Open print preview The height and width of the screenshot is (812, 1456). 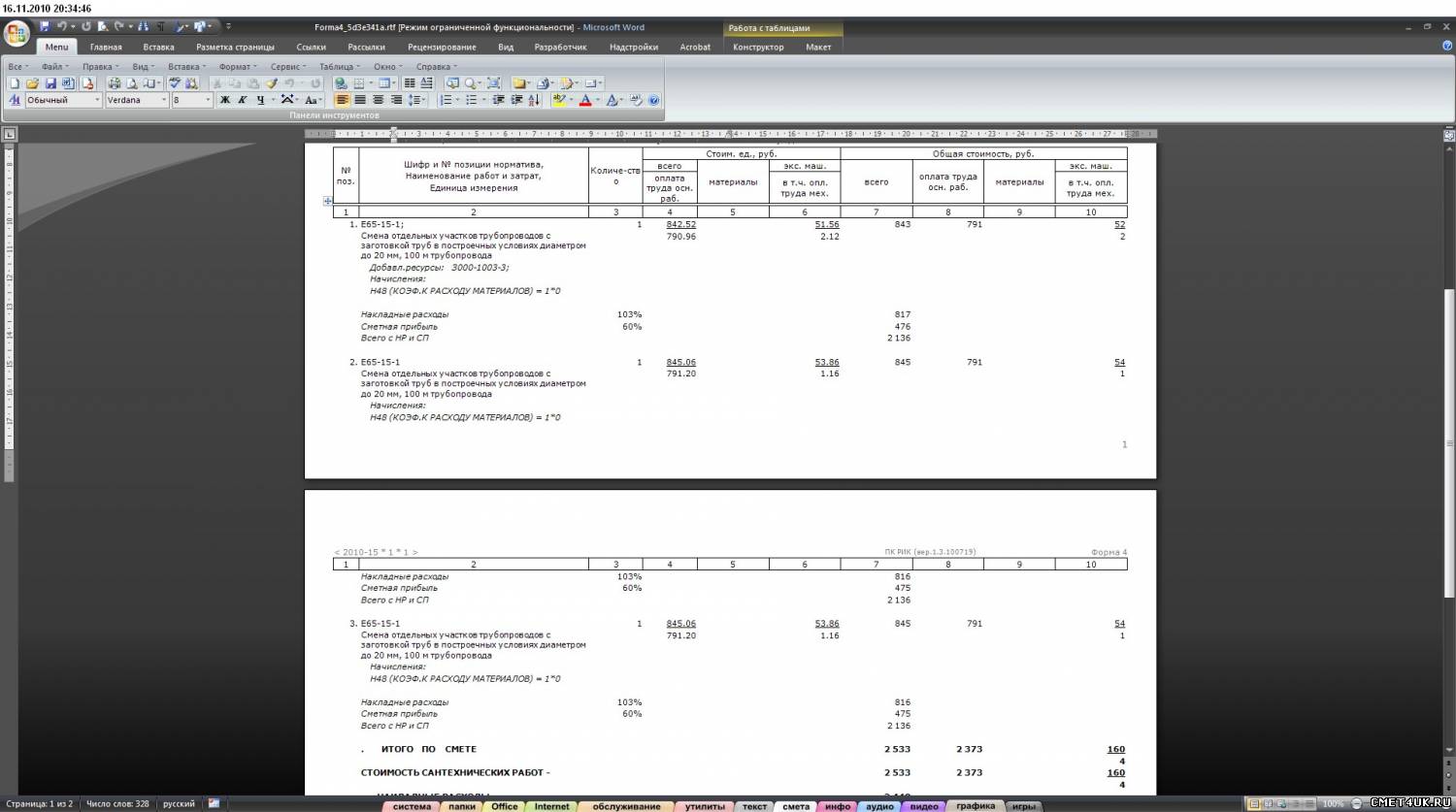132,83
